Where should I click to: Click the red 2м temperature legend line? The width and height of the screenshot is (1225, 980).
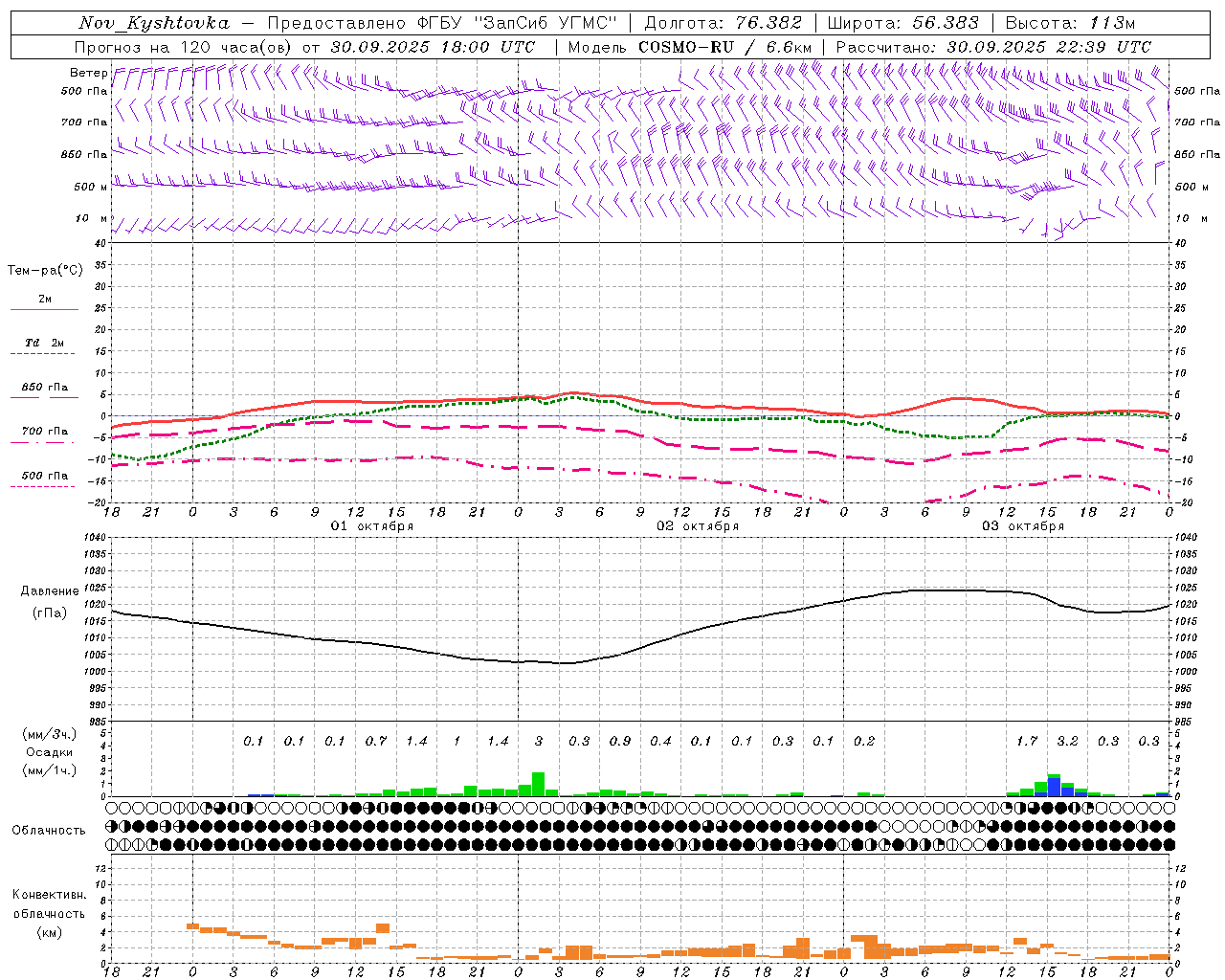pos(44,310)
